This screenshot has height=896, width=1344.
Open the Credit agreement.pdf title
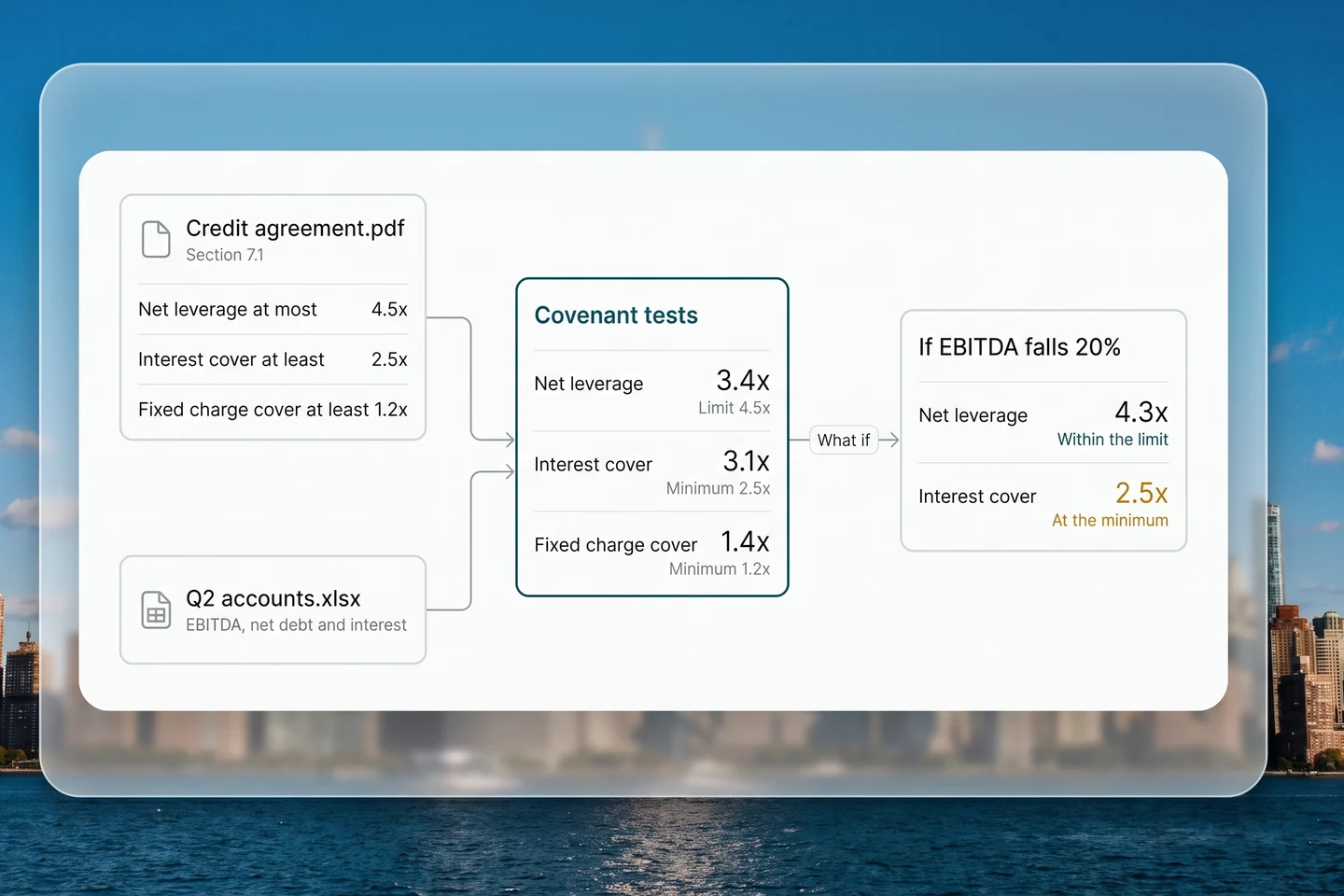click(x=295, y=228)
